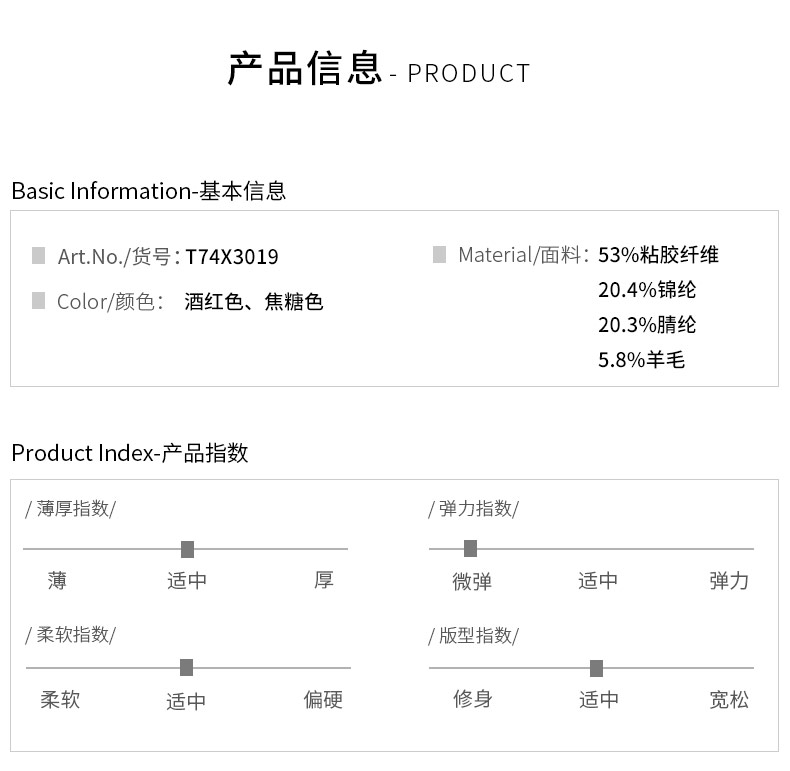Click the 5.8%羊毛 material line
The height and width of the screenshot is (771, 790).
[x=641, y=360]
